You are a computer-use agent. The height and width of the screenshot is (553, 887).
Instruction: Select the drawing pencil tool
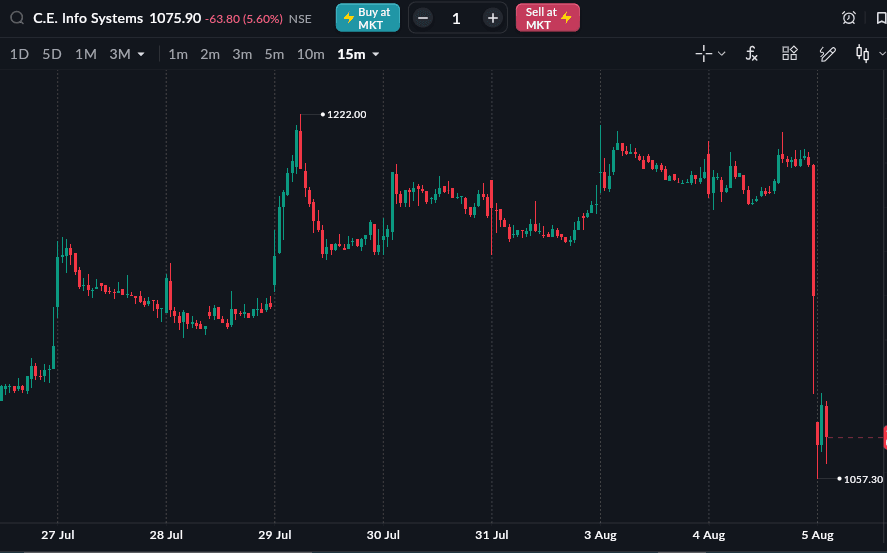[x=828, y=54]
